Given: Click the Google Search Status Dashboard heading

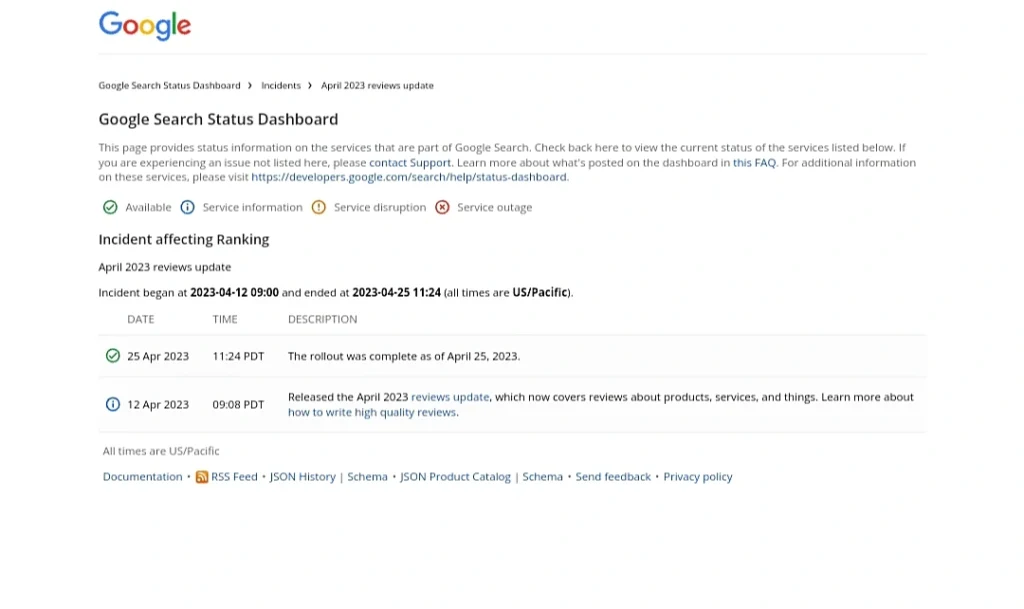Looking at the screenshot, I should (218, 119).
